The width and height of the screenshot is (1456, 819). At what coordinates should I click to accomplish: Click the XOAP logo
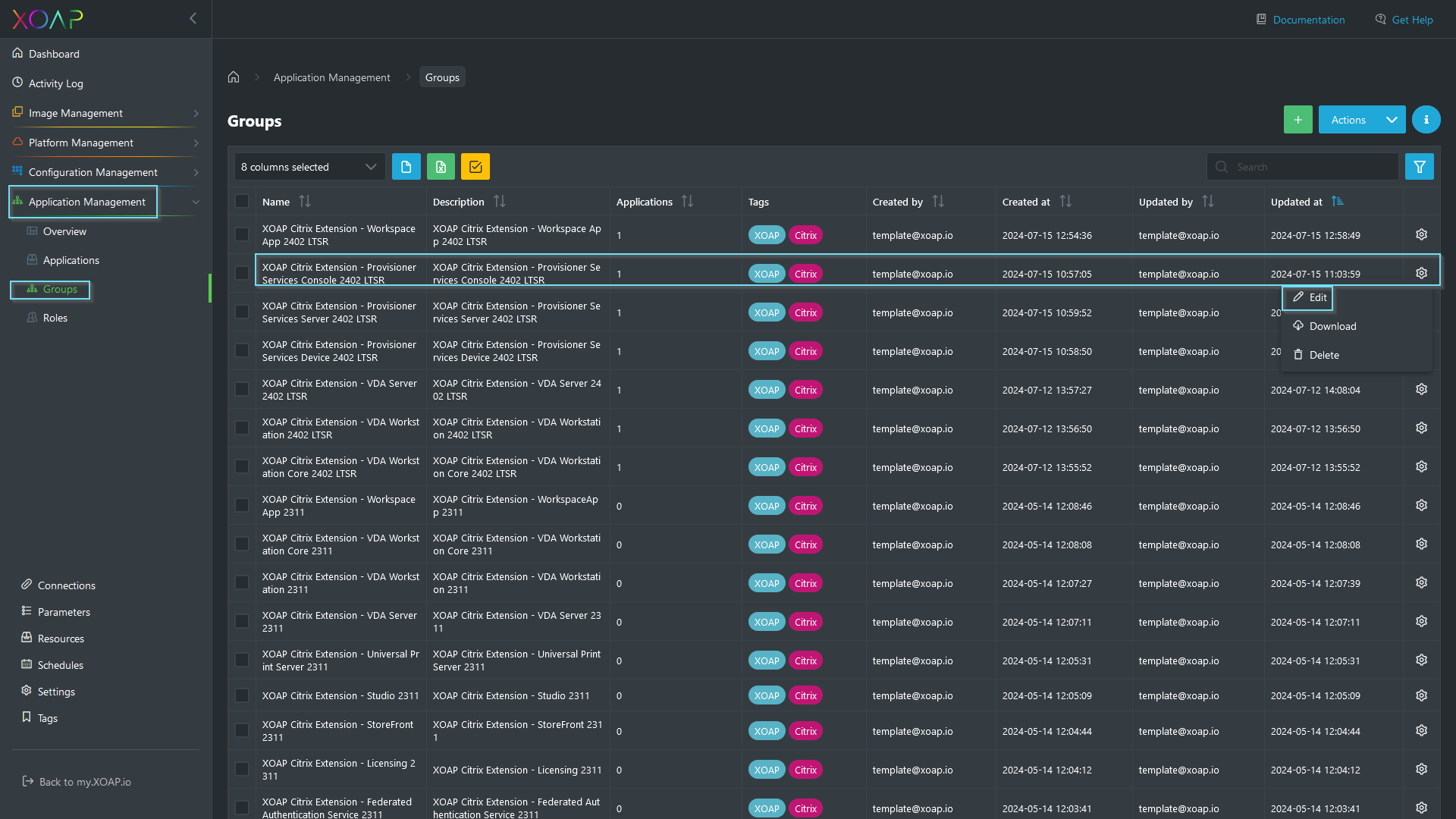48,19
